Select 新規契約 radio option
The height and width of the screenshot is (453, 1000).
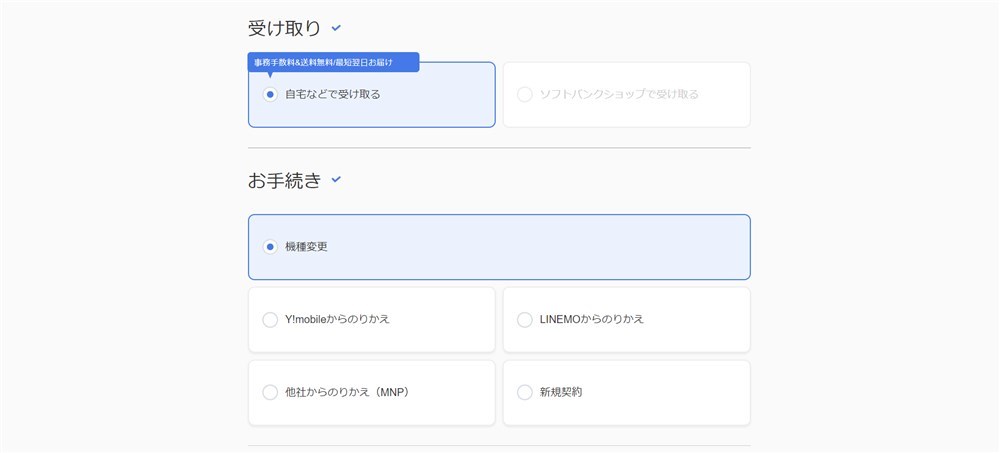[524, 392]
